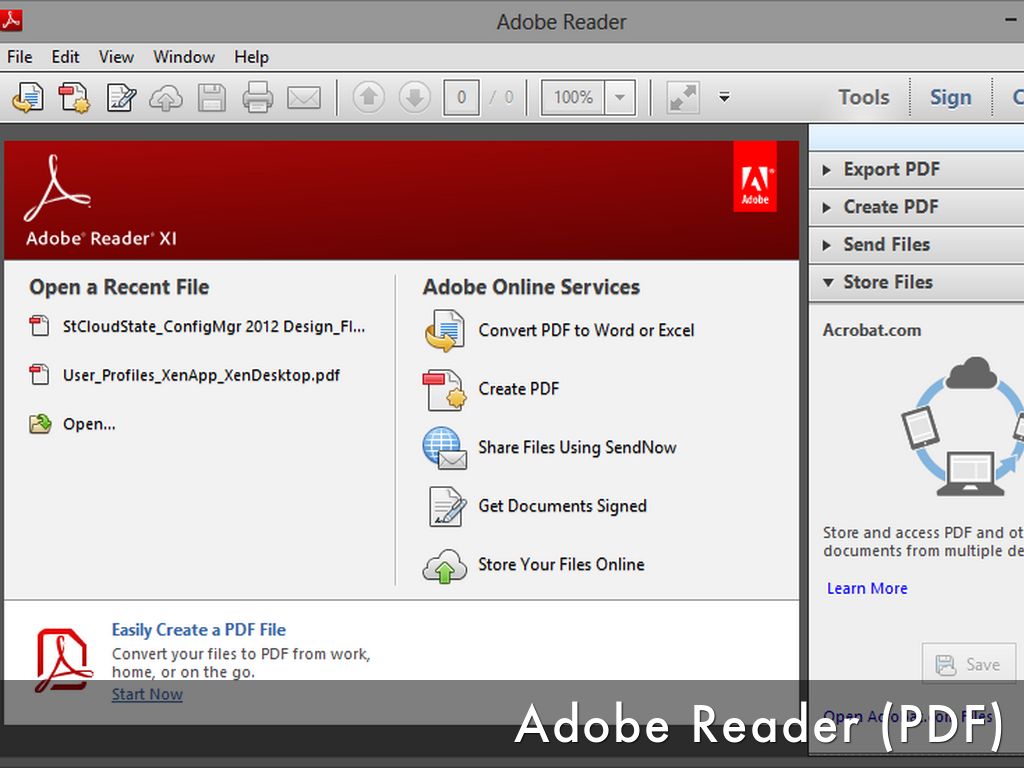The height and width of the screenshot is (768, 1024).
Task: Click the Start Now link
Action: pyautogui.click(x=147, y=694)
